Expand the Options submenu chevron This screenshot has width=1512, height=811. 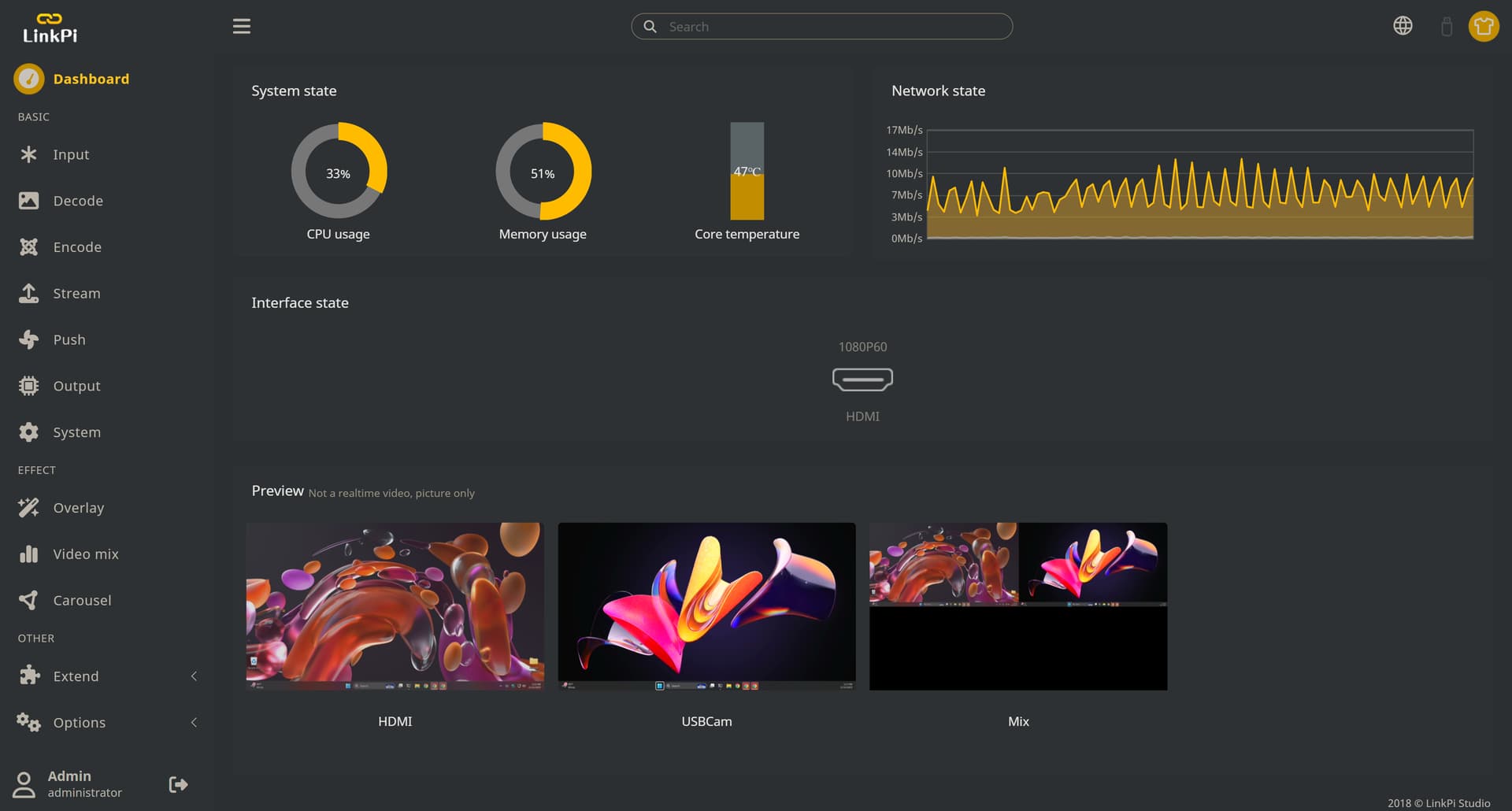point(194,723)
